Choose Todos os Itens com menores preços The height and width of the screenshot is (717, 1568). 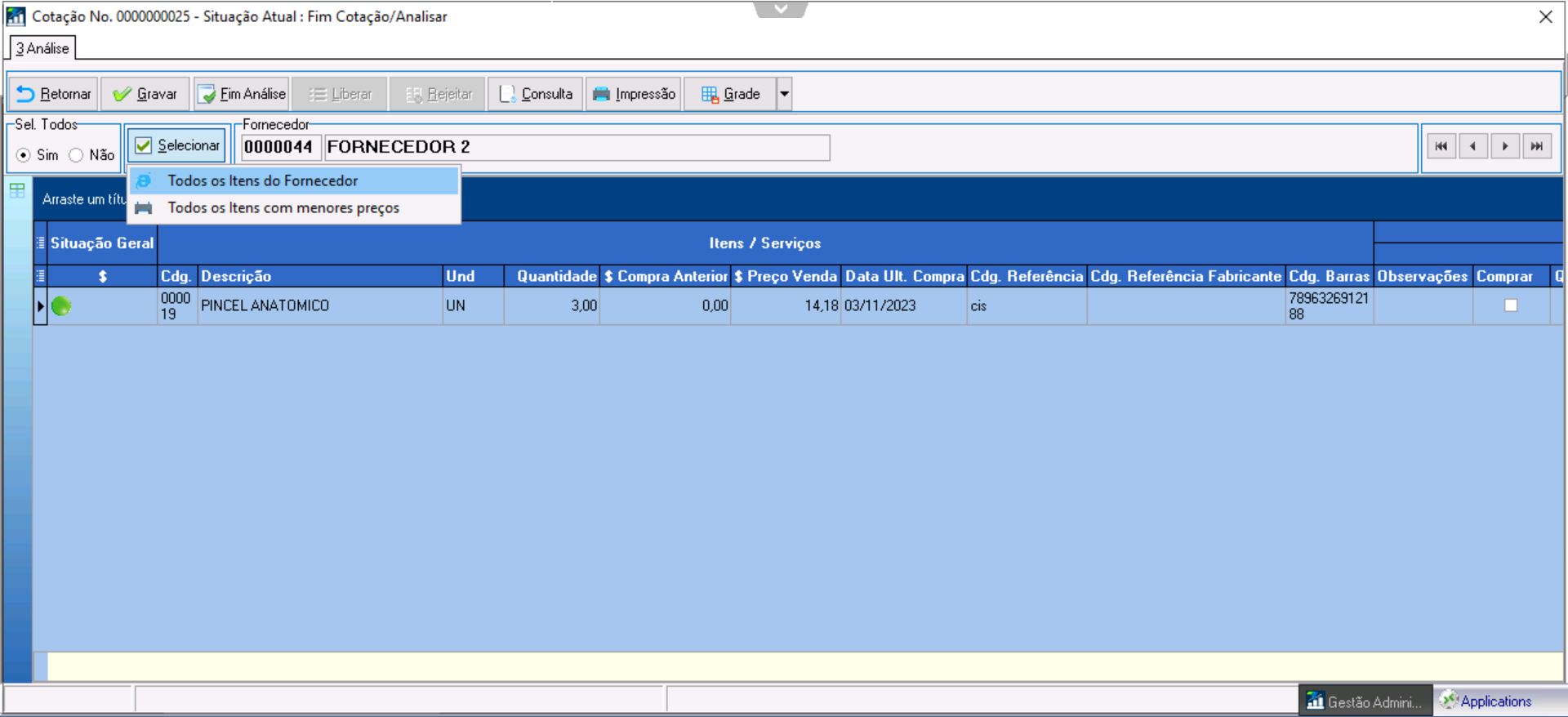click(294, 208)
